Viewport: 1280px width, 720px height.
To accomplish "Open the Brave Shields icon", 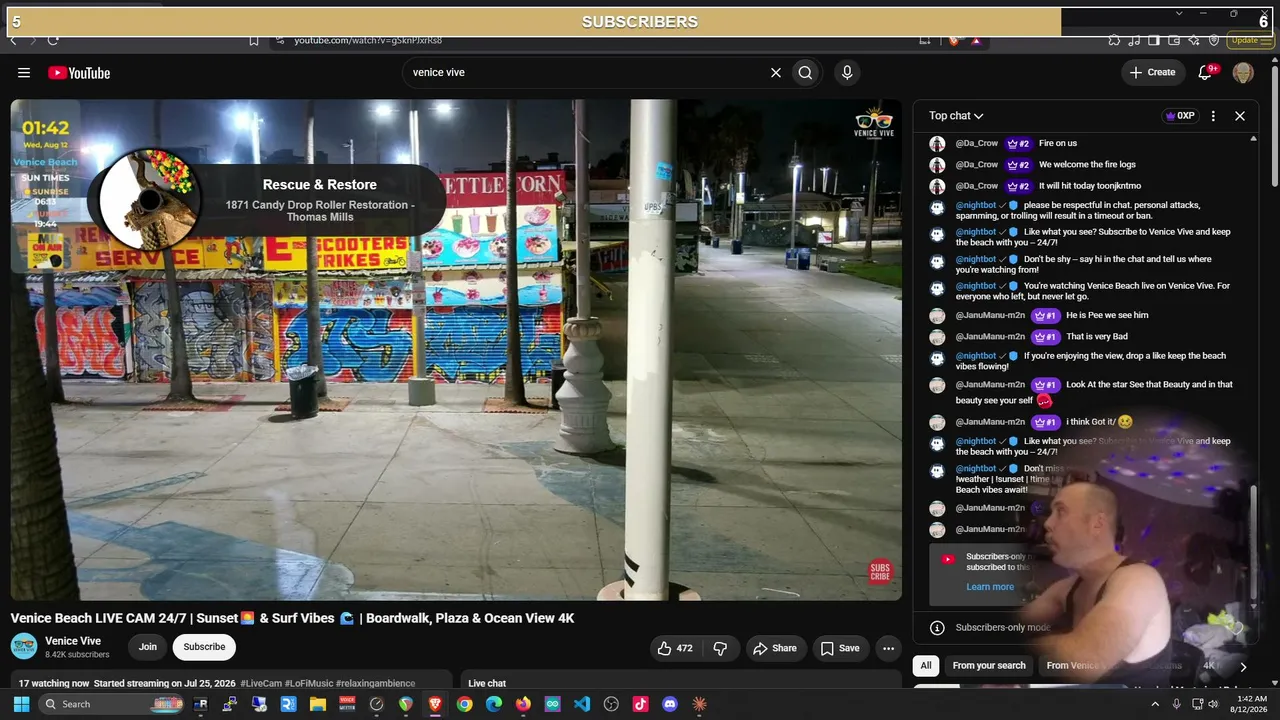I will tap(954, 40).
